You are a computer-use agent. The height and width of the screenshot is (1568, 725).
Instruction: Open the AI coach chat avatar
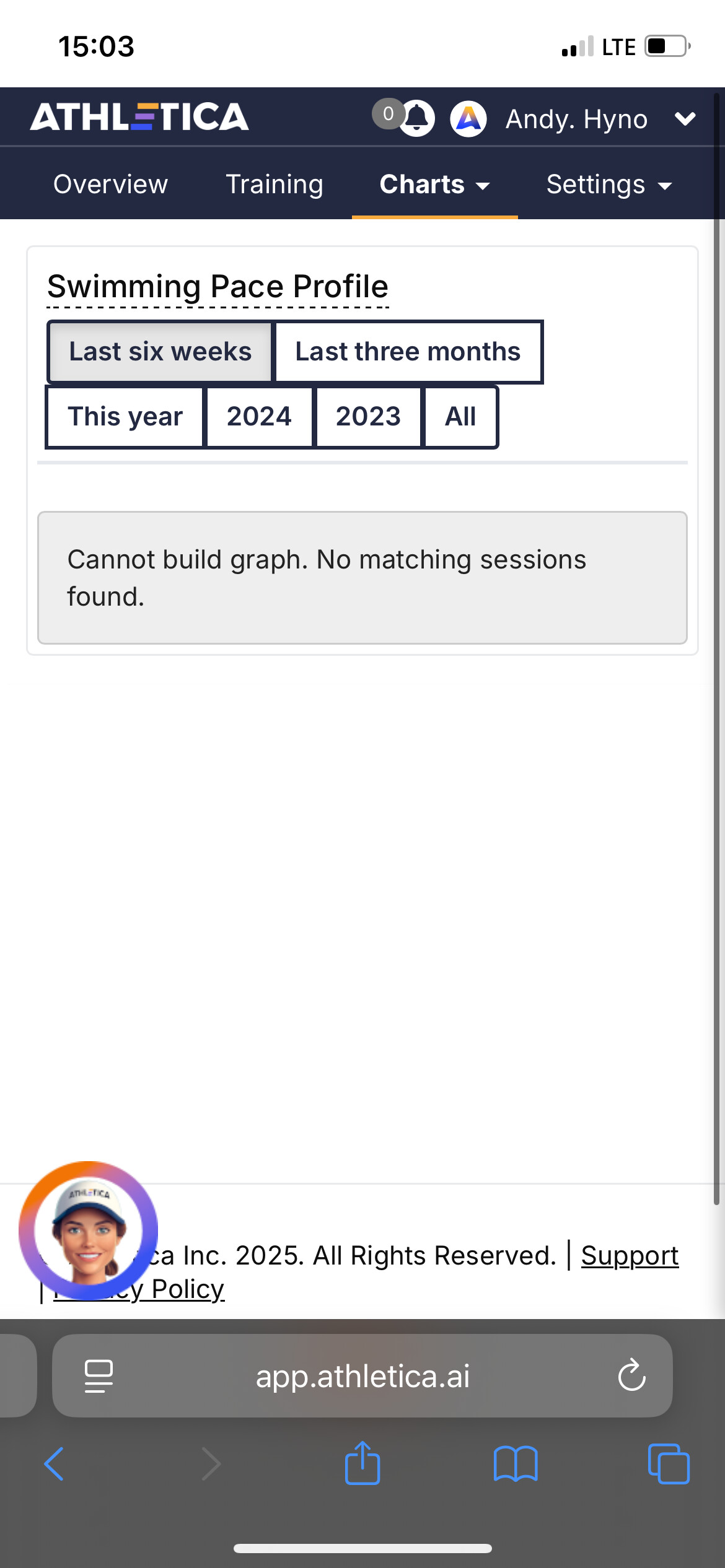coord(88,1230)
